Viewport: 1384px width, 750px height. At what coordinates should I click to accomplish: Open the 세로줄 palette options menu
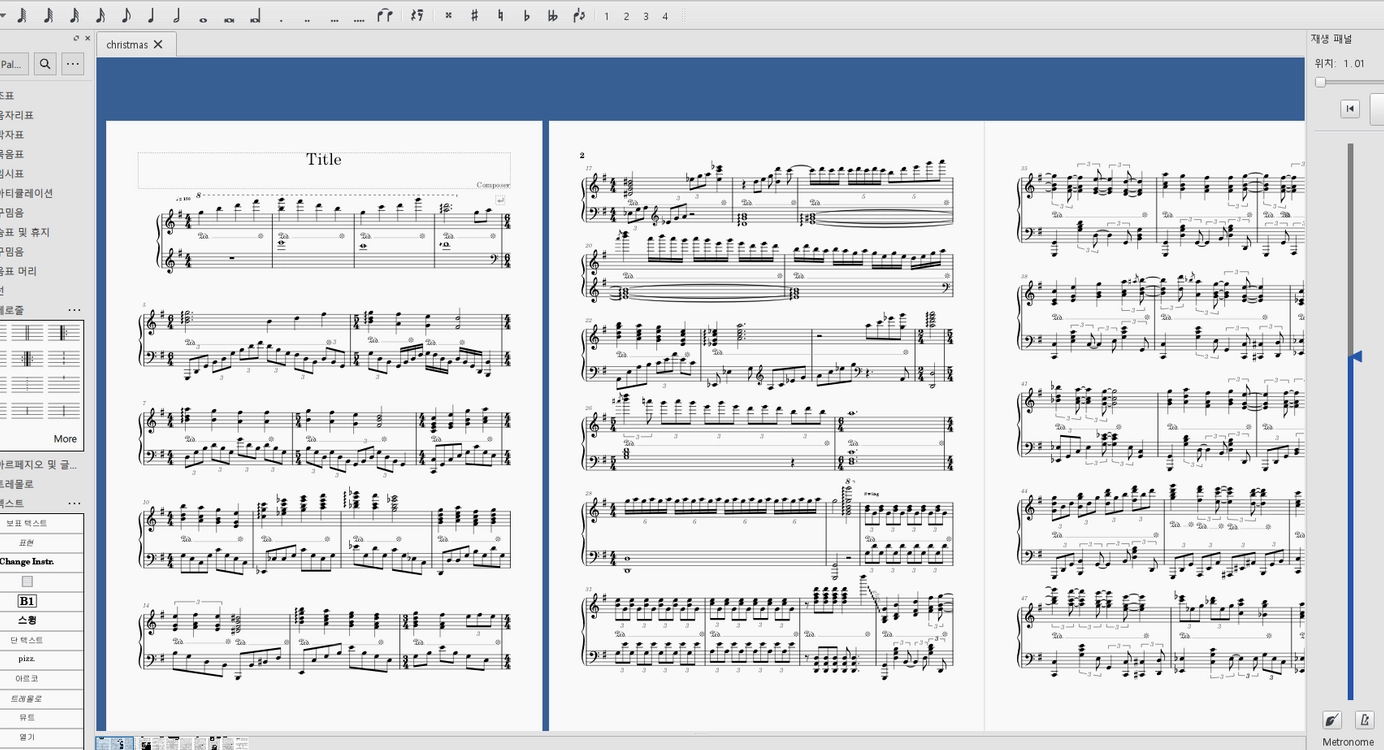(x=74, y=310)
